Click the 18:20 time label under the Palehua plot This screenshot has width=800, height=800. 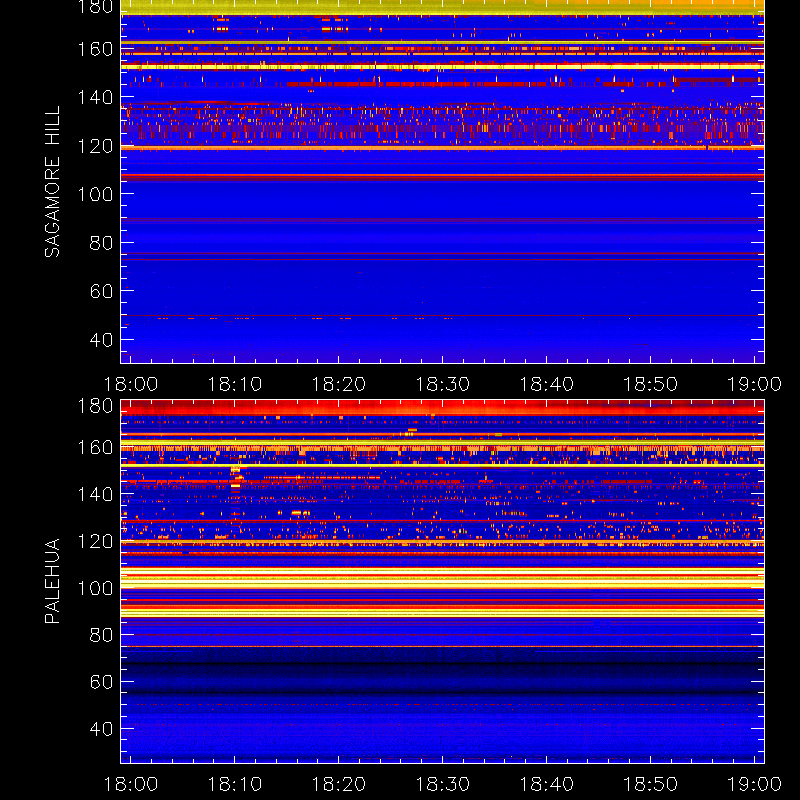tap(339, 784)
